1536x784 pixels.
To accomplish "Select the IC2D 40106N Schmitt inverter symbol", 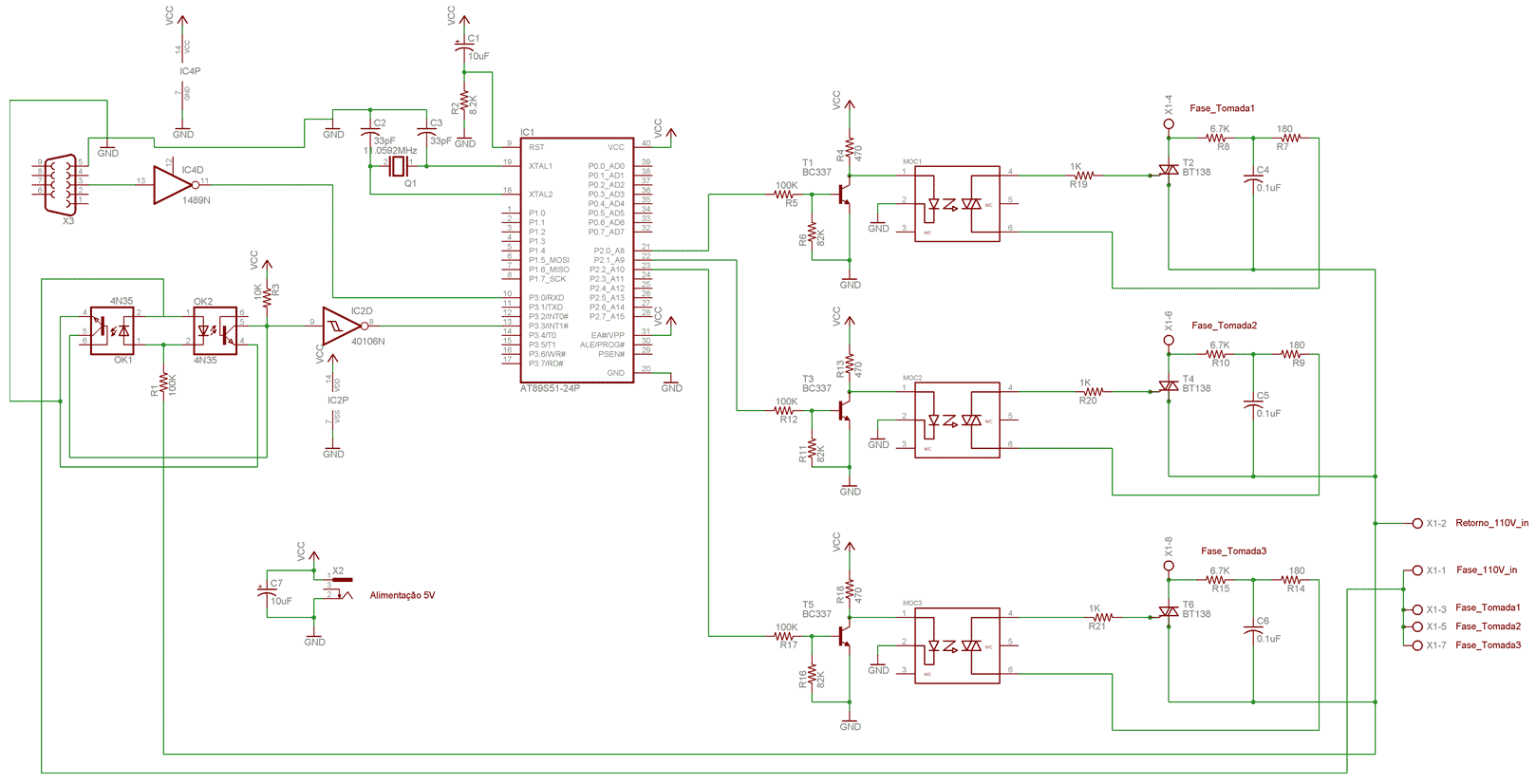I will [x=344, y=326].
